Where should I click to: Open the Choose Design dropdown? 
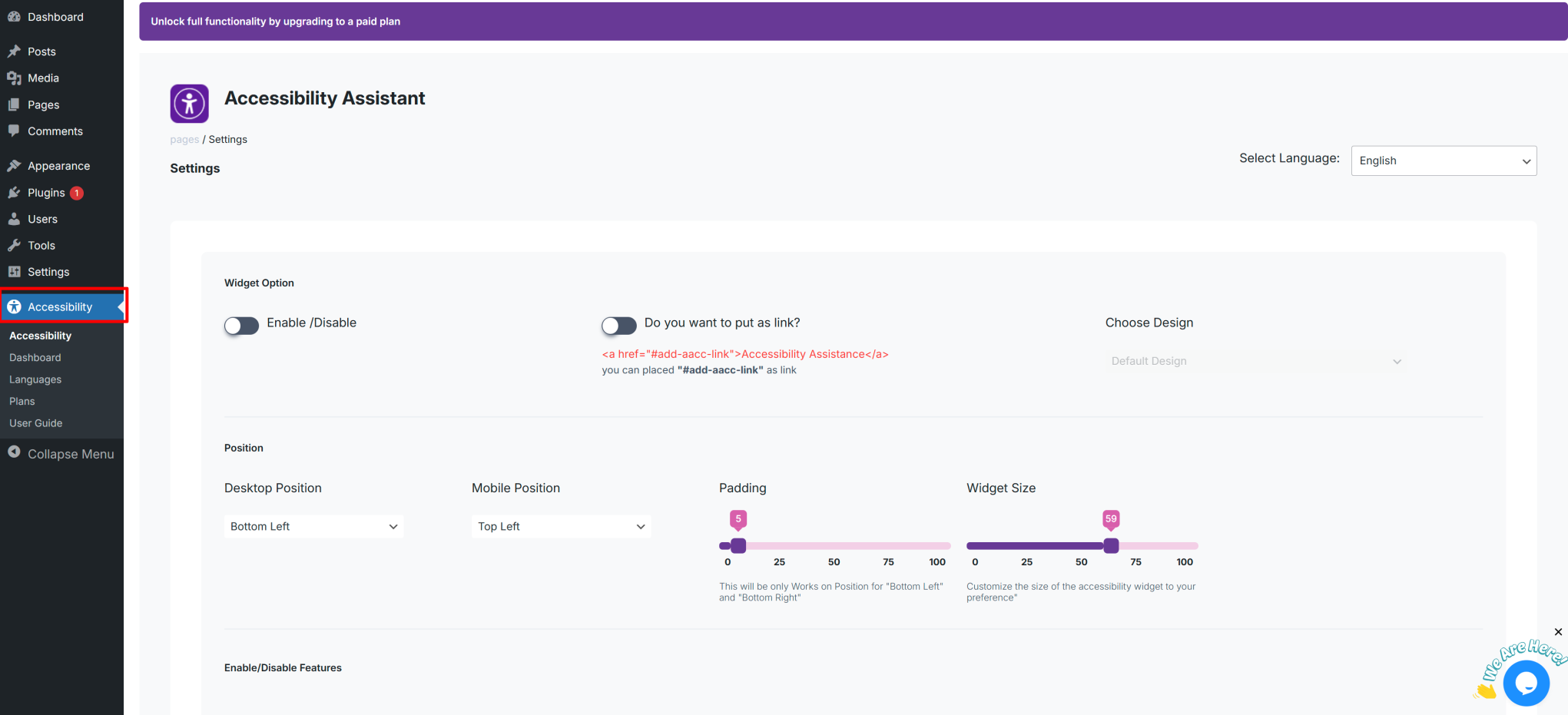click(x=1255, y=361)
